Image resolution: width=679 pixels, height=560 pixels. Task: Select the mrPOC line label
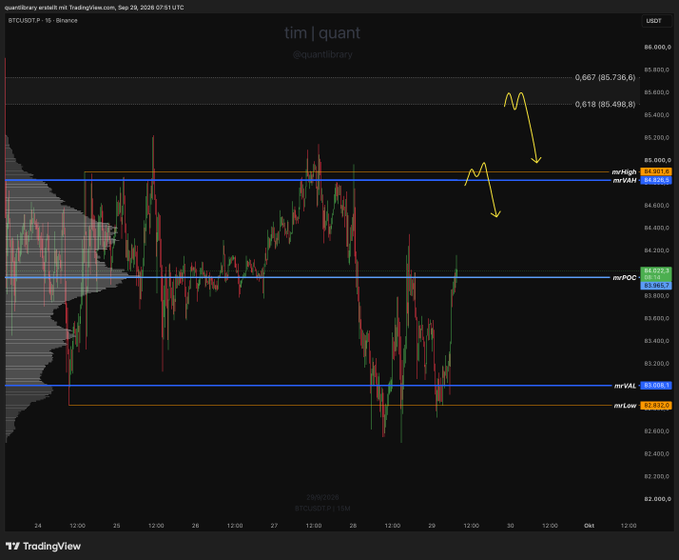tap(624, 278)
